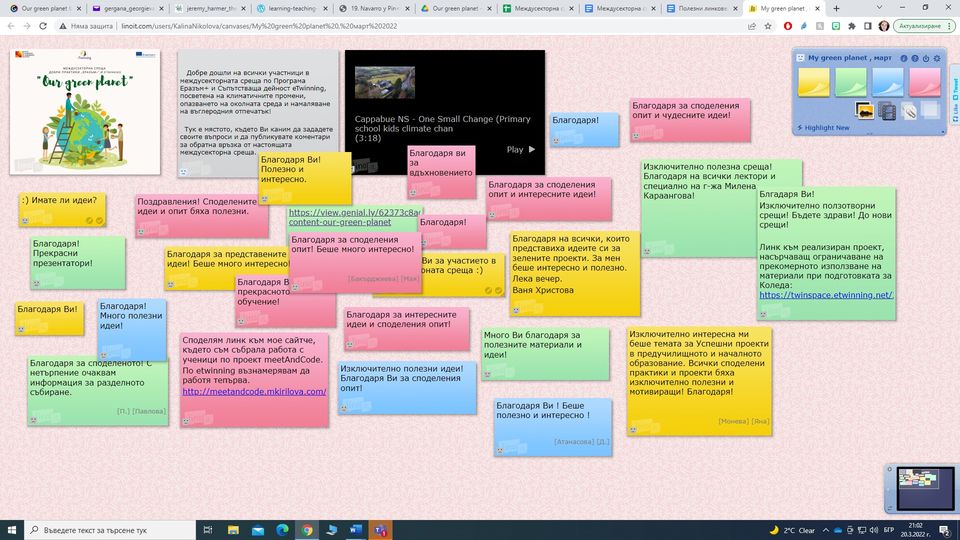Toggle Highlight New in the panel
960x540 pixels.
coord(822,128)
